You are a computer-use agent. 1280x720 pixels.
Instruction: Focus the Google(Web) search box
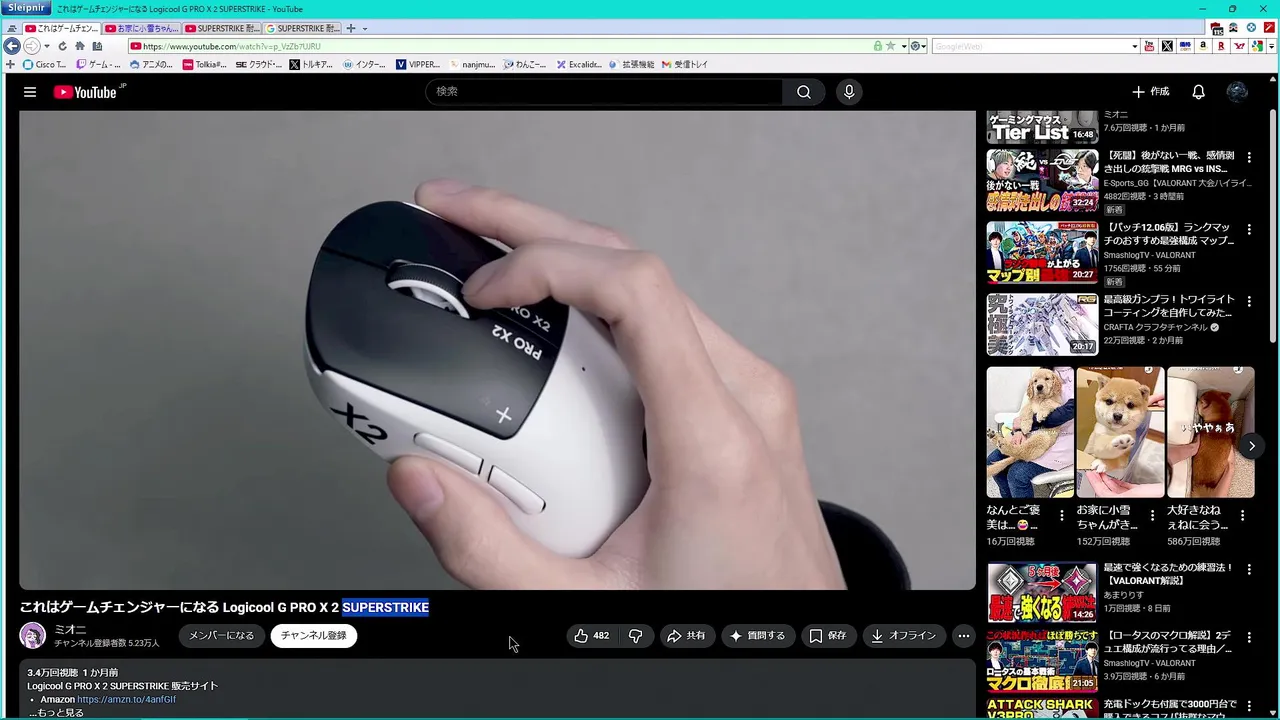pos(1030,46)
